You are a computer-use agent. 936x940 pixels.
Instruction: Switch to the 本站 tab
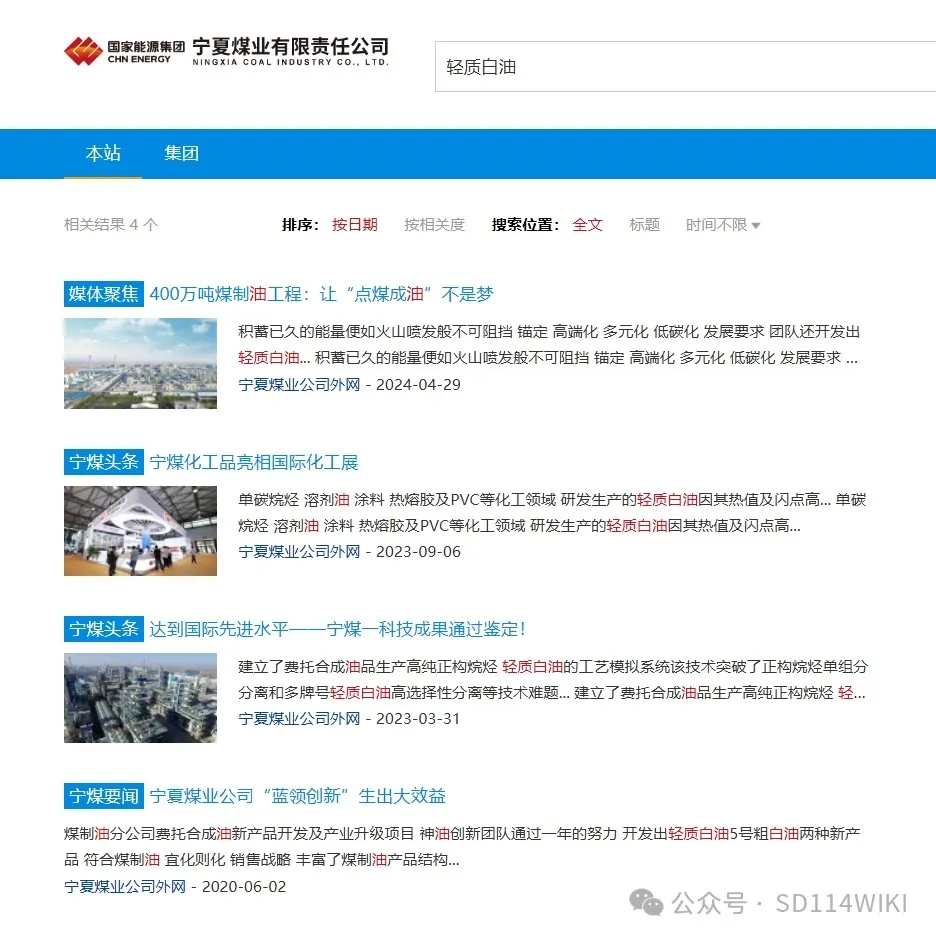tap(103, 153)
